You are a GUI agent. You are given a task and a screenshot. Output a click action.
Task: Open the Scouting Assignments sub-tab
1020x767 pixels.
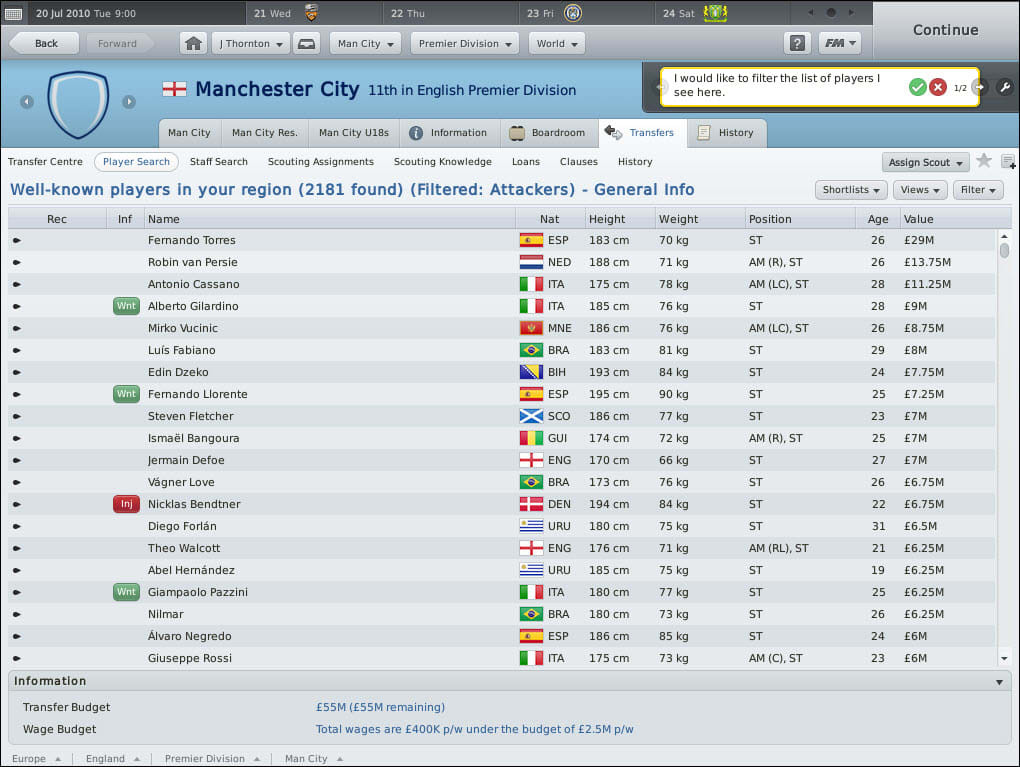click(x=321, y=162)
